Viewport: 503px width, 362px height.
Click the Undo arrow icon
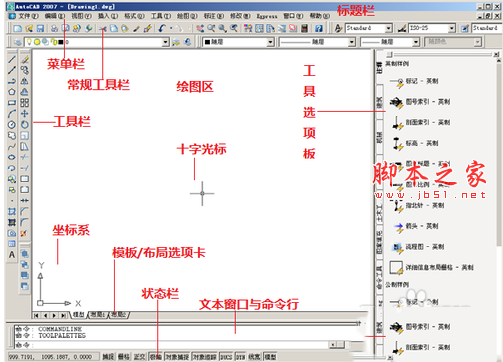(x=162, y=28)
